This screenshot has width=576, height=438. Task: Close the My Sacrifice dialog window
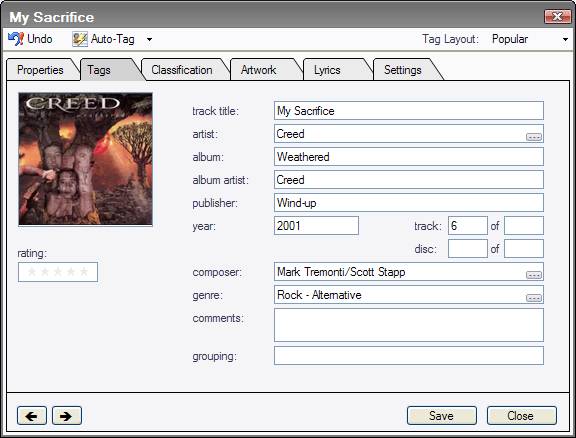pos(558,16)
